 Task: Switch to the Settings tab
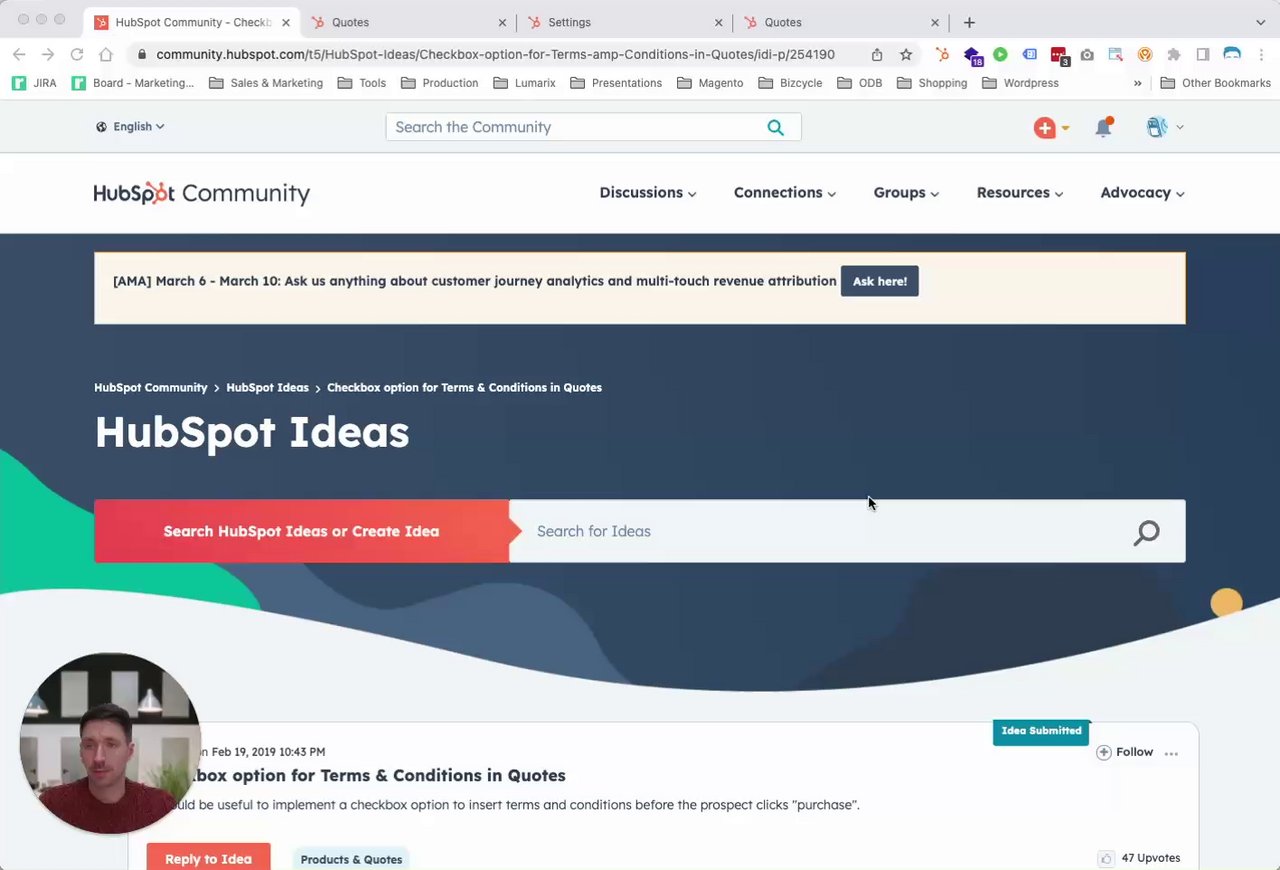[625, 22]
